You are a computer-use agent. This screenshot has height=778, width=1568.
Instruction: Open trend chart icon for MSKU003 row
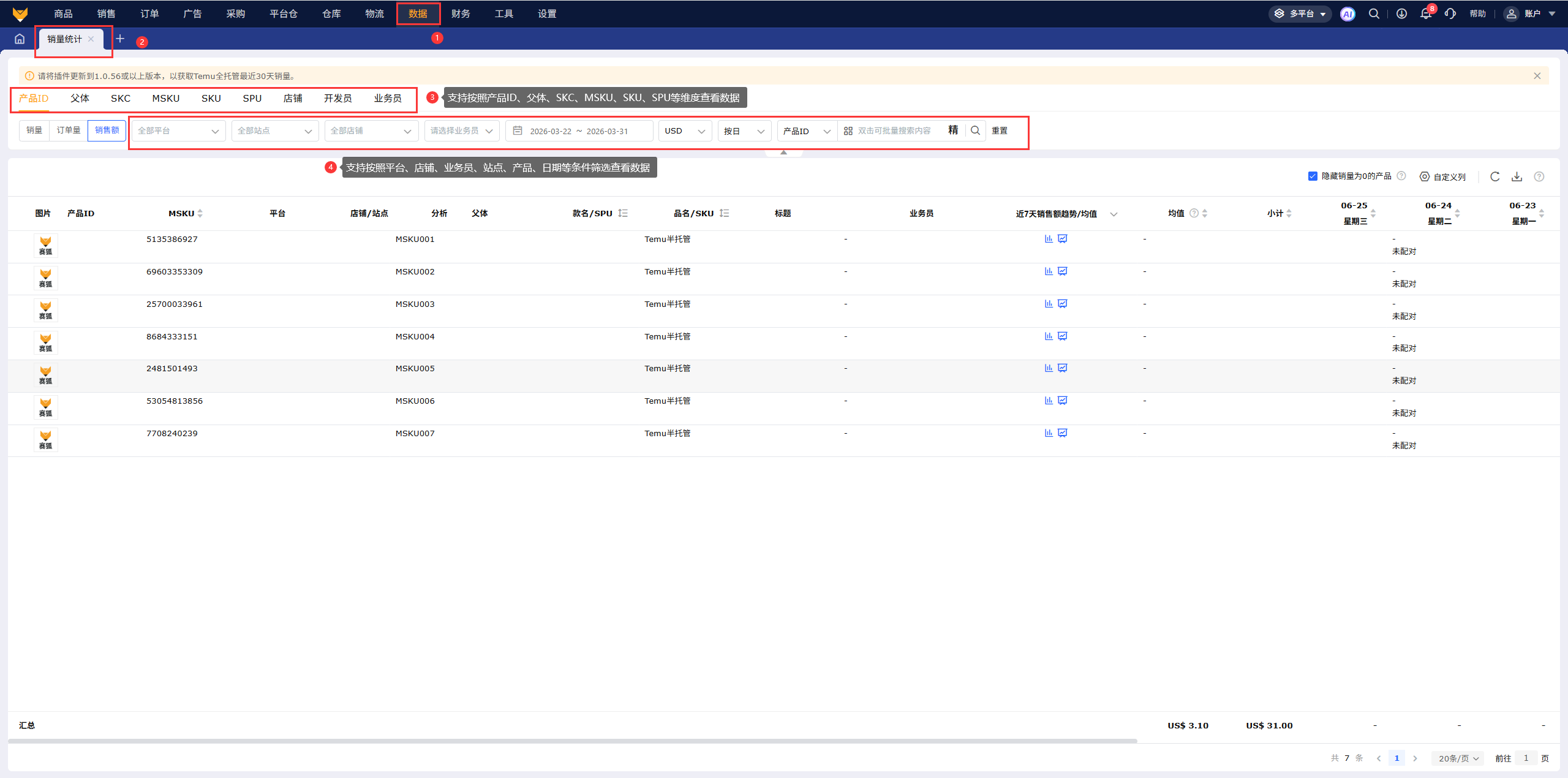click(1063, 304)
